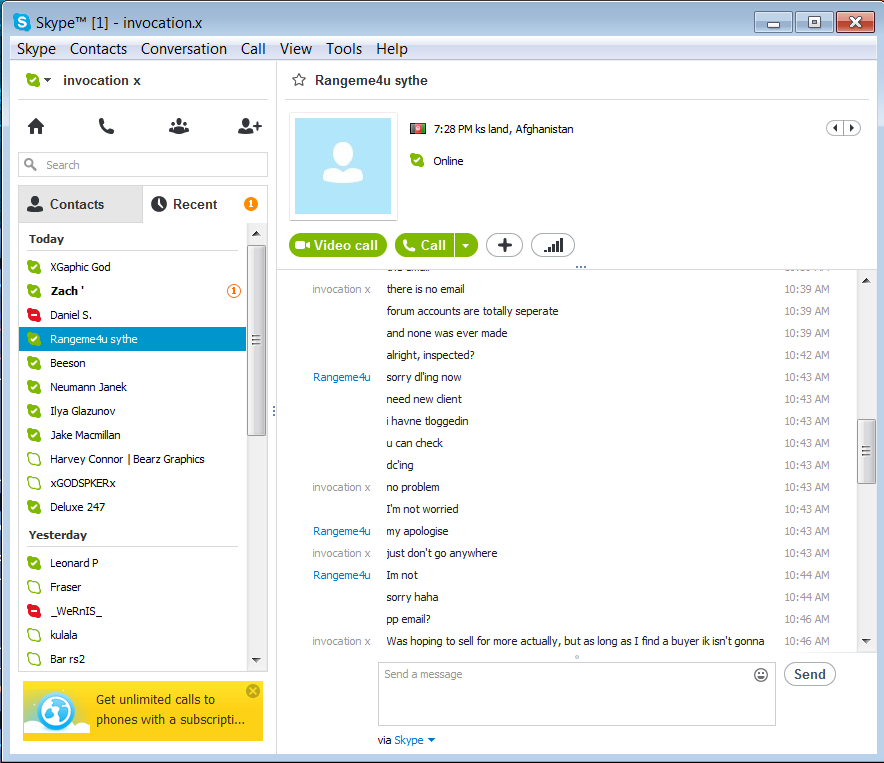Open the Contacts menu
Screen dimensions: 884x763
pos(98,49)
